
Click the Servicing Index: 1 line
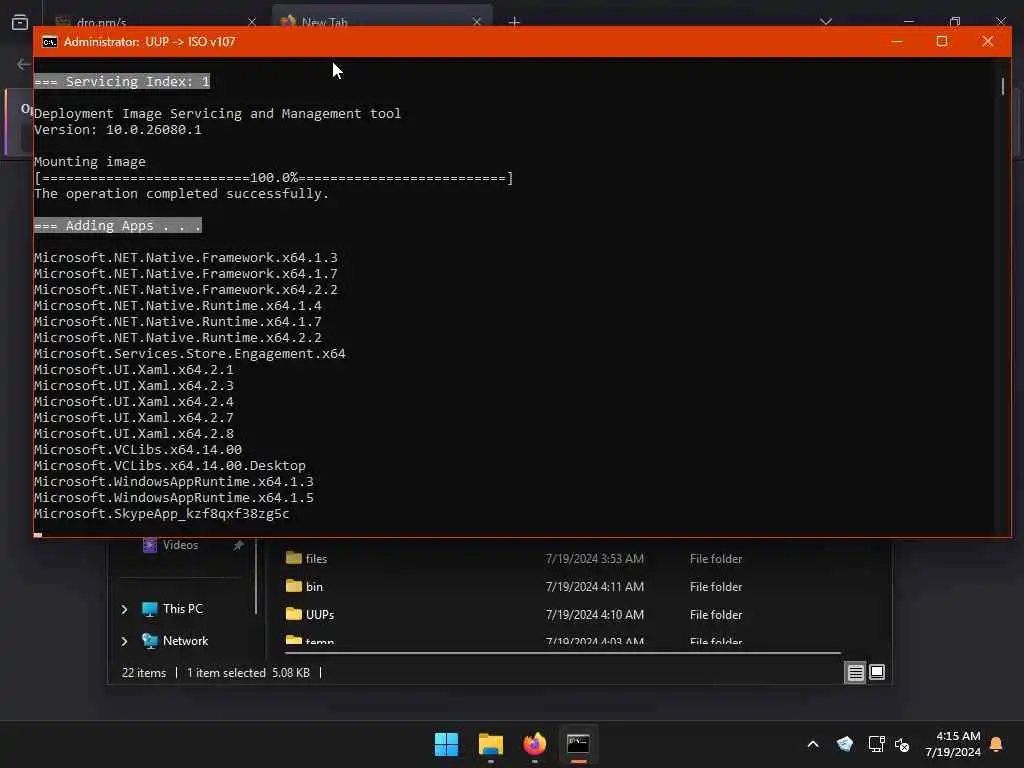pyautogui.click(x=122, y=82)
